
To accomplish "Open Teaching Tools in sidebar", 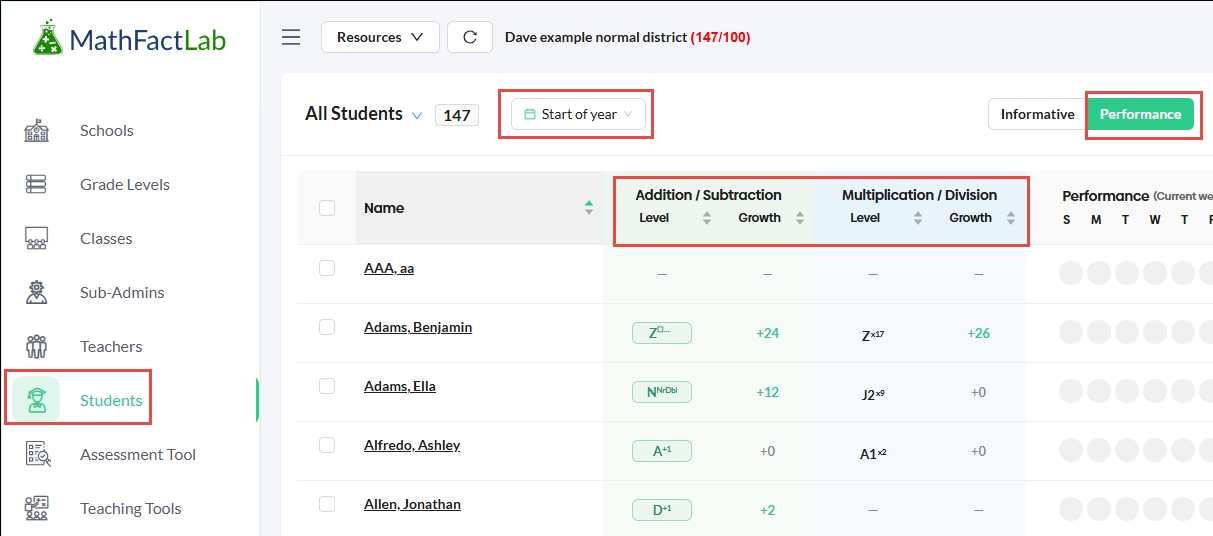I will pos(131,509).
